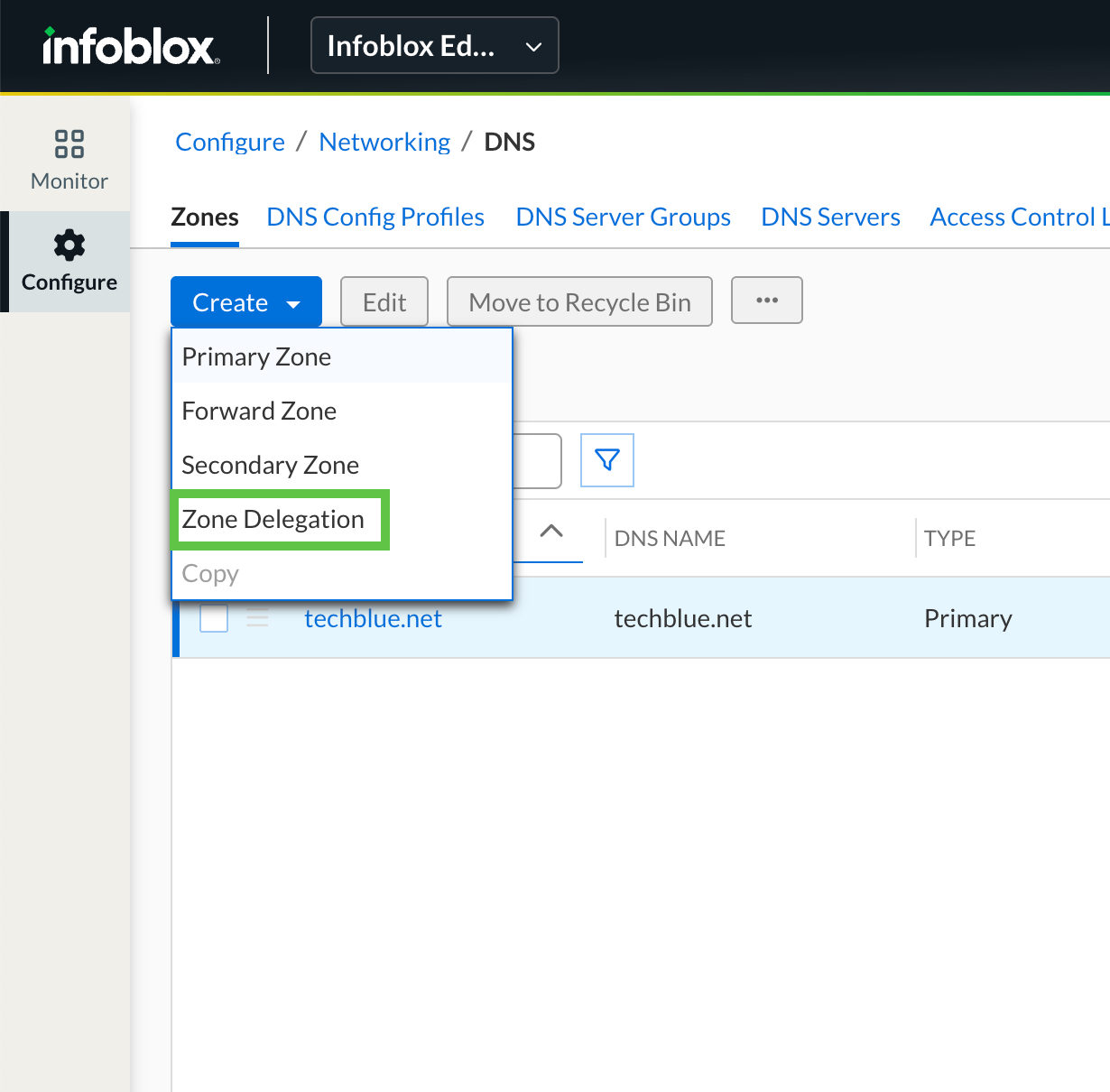Click the Move to Recycle Bin button

click(579, 302)
